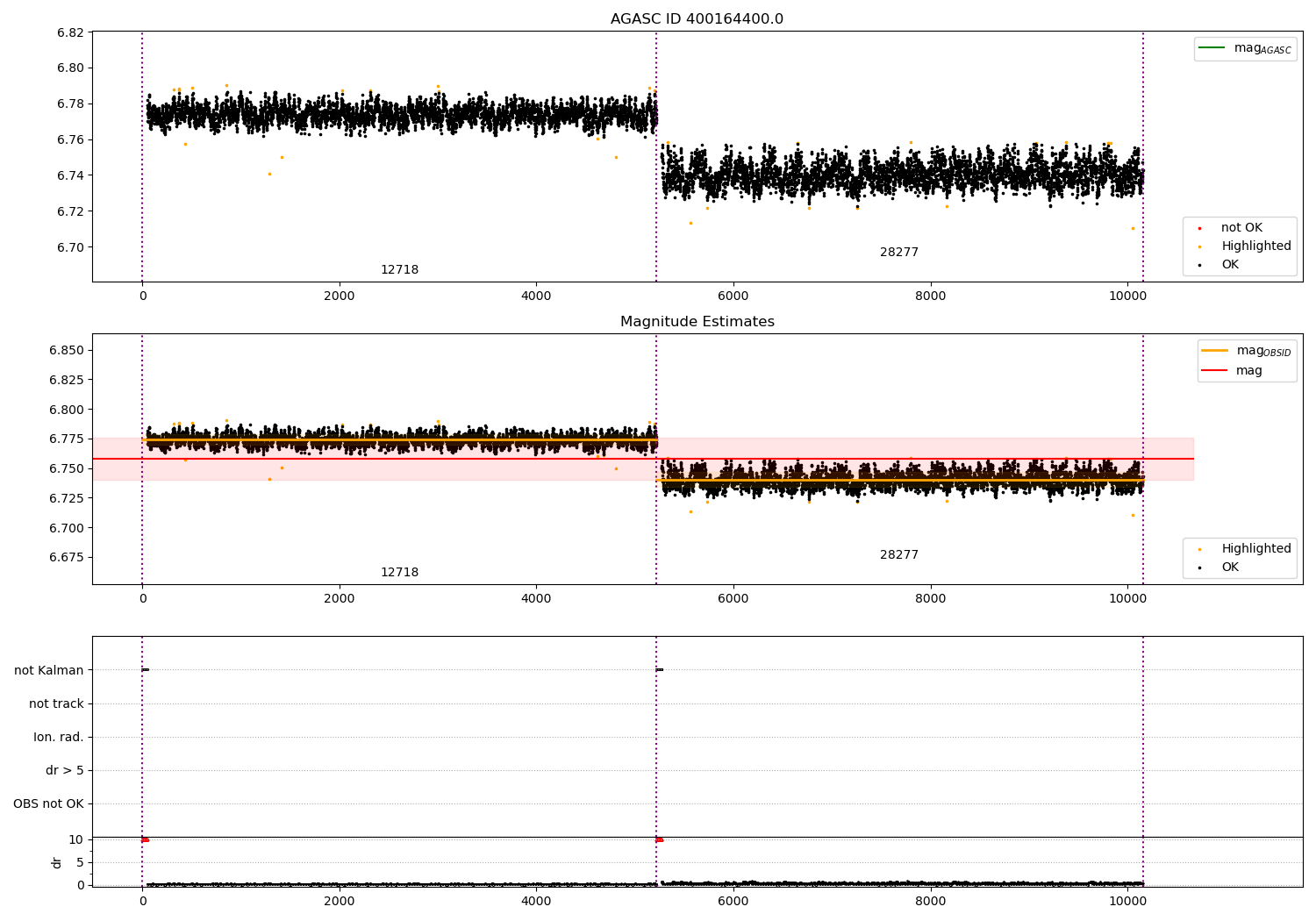The height and width of the screenshot is (921, 1316).
Task: Click the 6.850 y-axis tick label
Action: [x=67, y=350]
